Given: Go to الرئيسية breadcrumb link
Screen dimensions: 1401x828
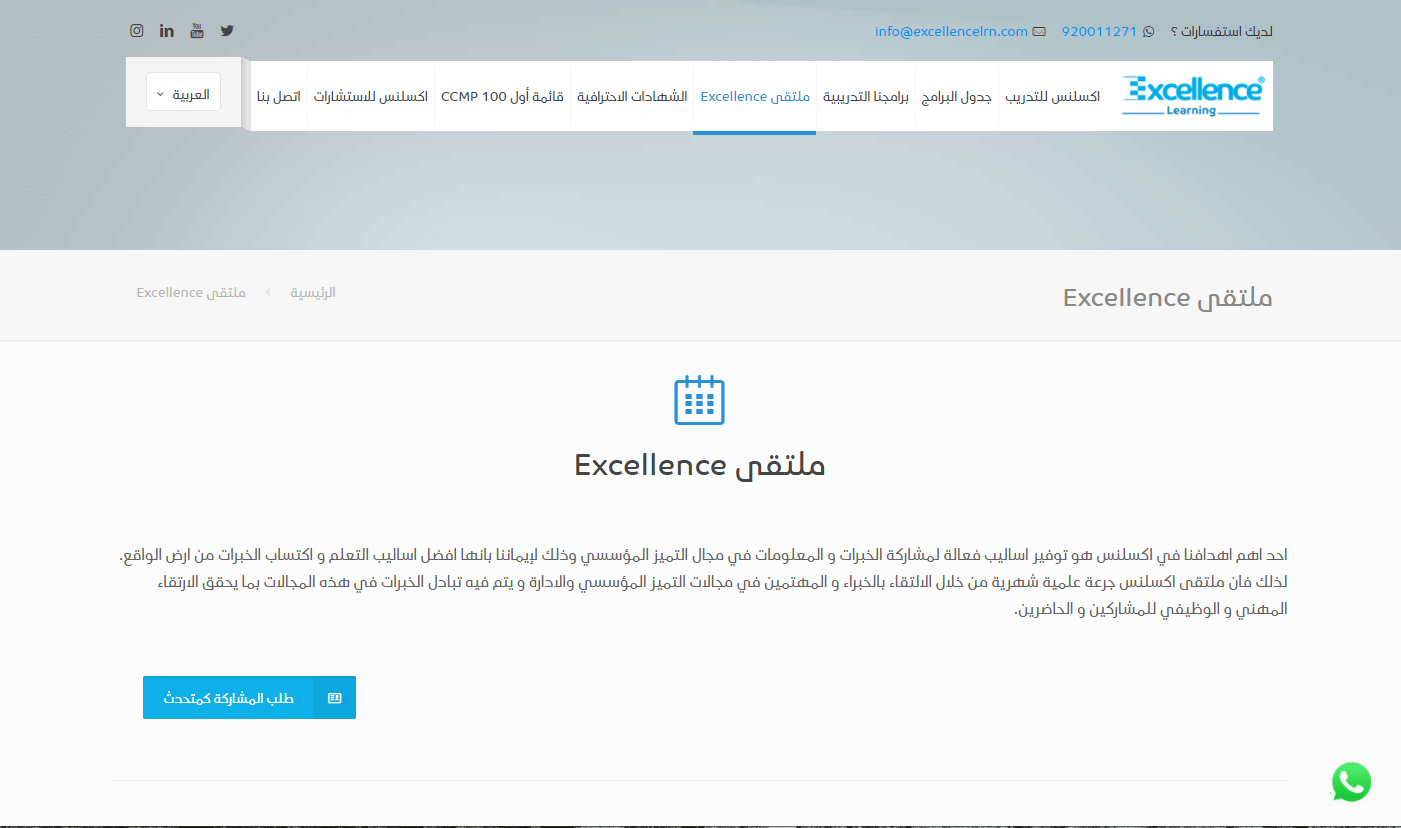Looking at the screenshot, I should [x=313, y=293].
